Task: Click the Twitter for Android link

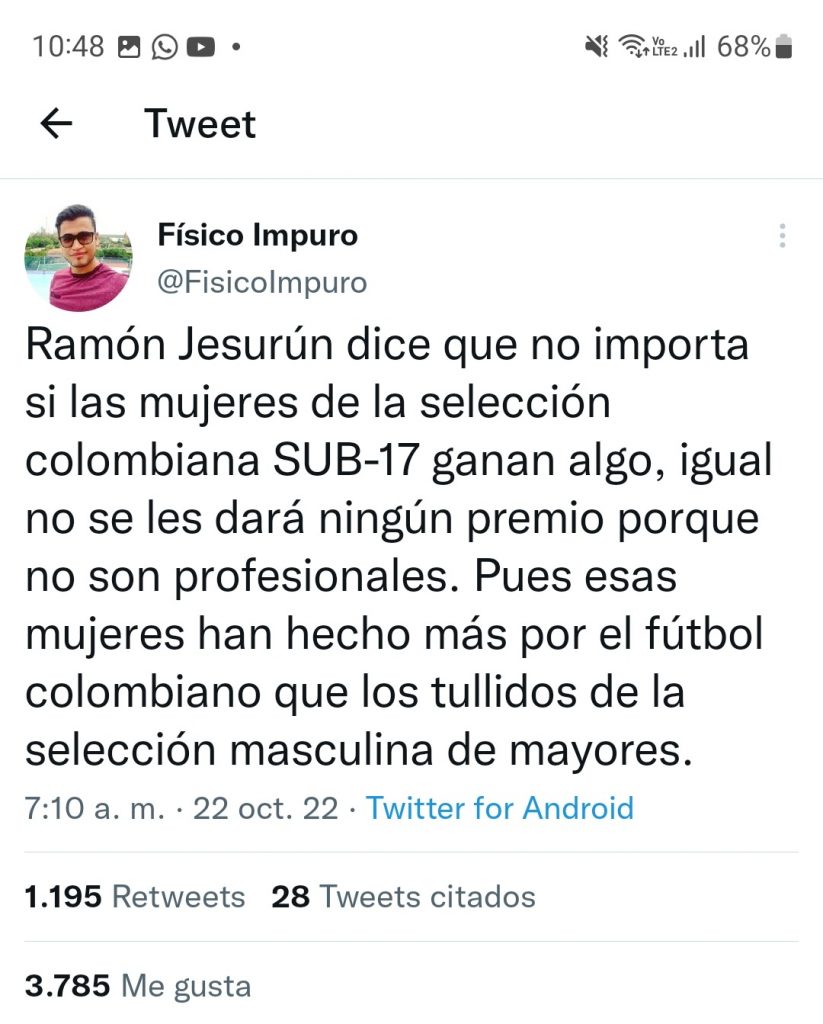Action: click(x=500, y=808)
